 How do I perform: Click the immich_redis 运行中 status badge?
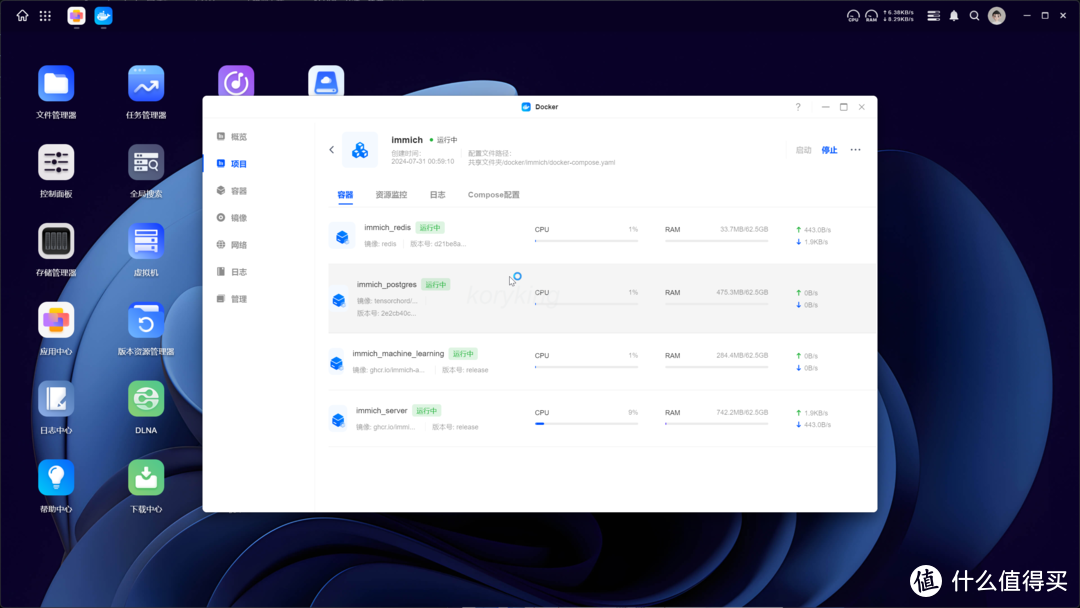(430, 228)
